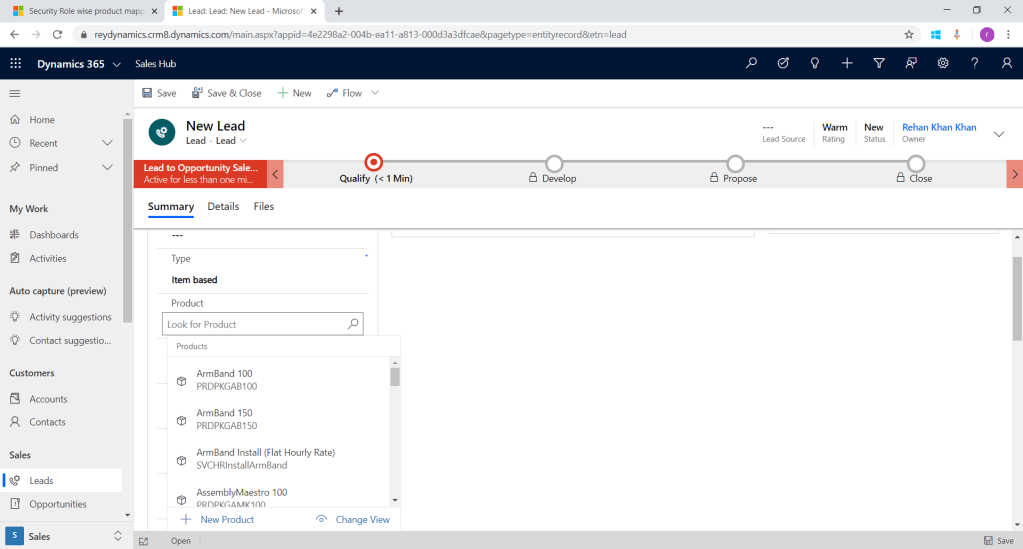The height and width of the screenshot is (549, 1023).
Task: Open Advanced Find funnel icon
Action: tap(878, 63)
